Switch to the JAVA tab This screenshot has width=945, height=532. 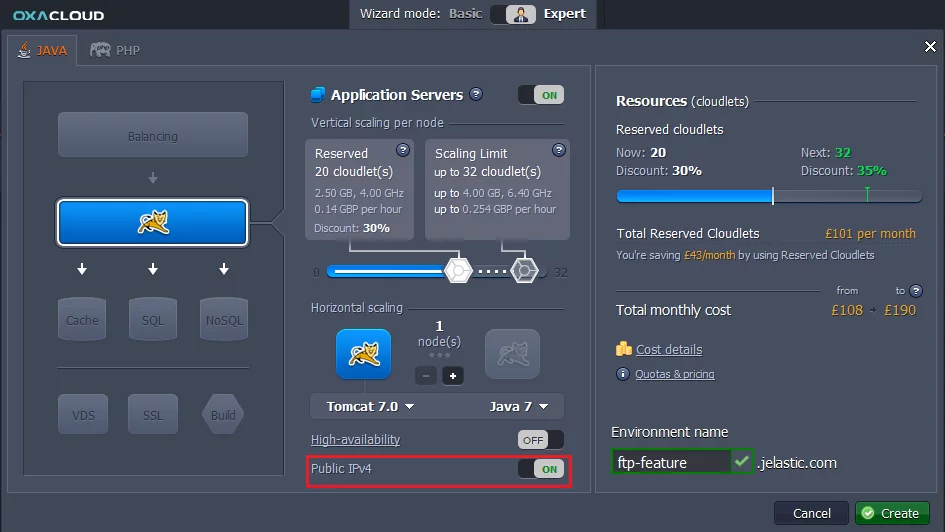[42, 51]
